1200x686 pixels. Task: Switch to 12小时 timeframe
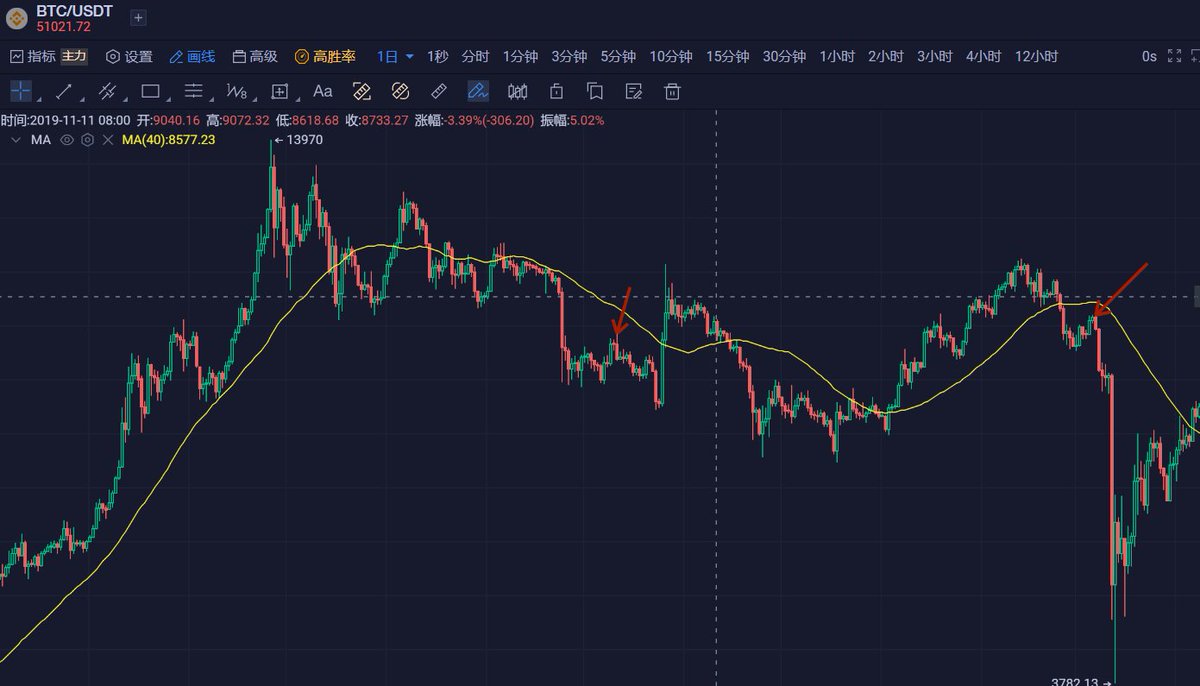(1037, 57)
